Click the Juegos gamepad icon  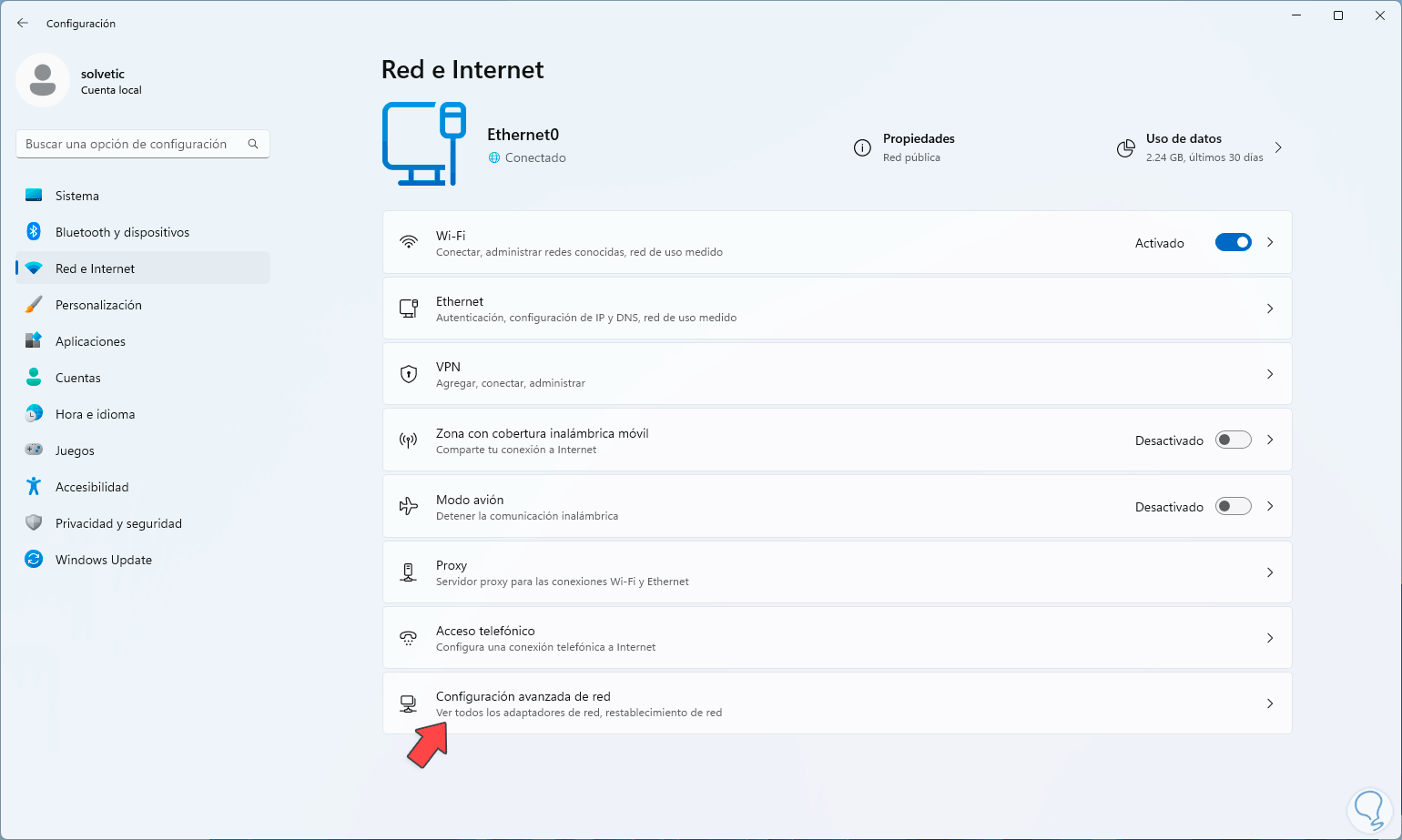(x=34, y=450)
